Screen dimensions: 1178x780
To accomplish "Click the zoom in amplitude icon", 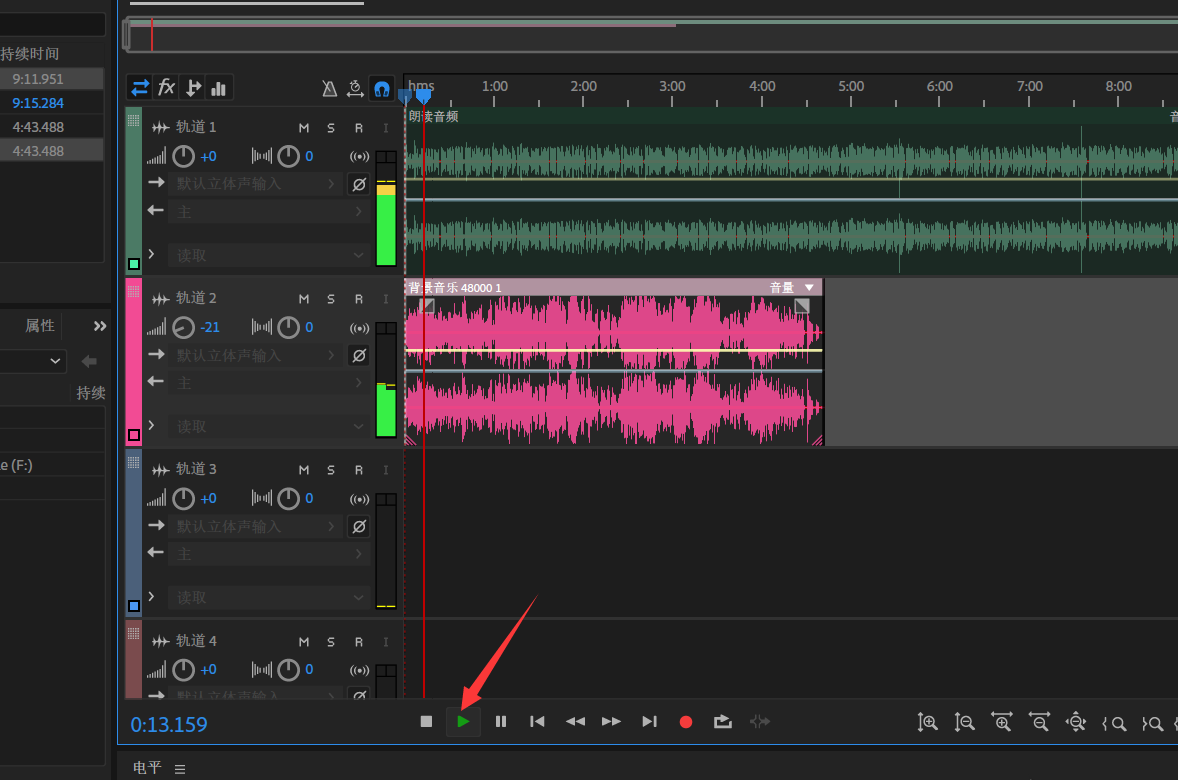I will [x=927, y=722].
